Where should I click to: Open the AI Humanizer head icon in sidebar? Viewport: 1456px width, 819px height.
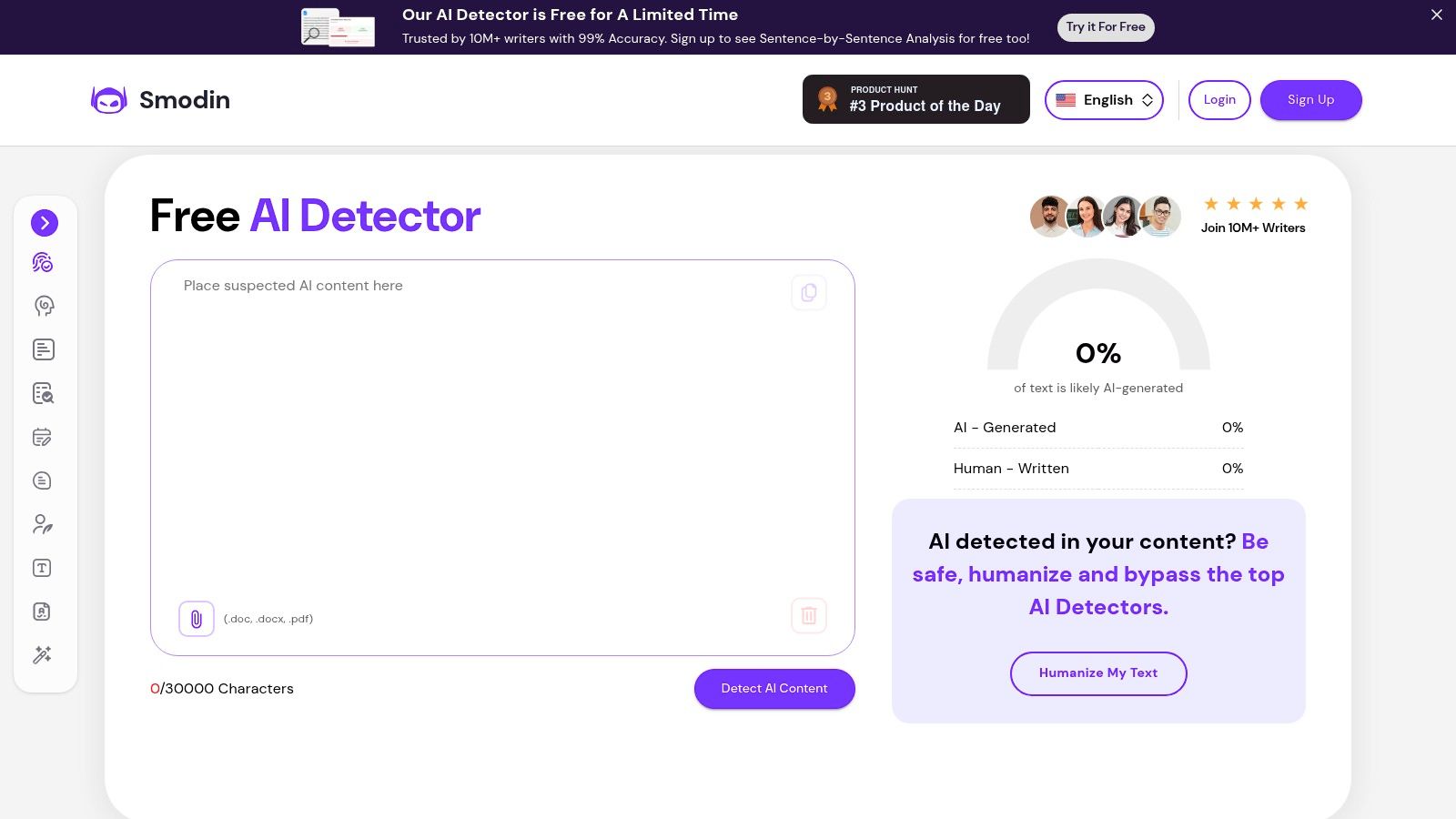pyautogui.click(x=42, y=306)
